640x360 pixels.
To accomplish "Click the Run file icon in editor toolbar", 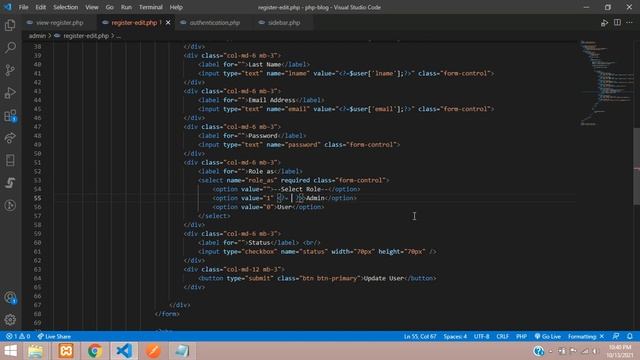I will [604, 23].
